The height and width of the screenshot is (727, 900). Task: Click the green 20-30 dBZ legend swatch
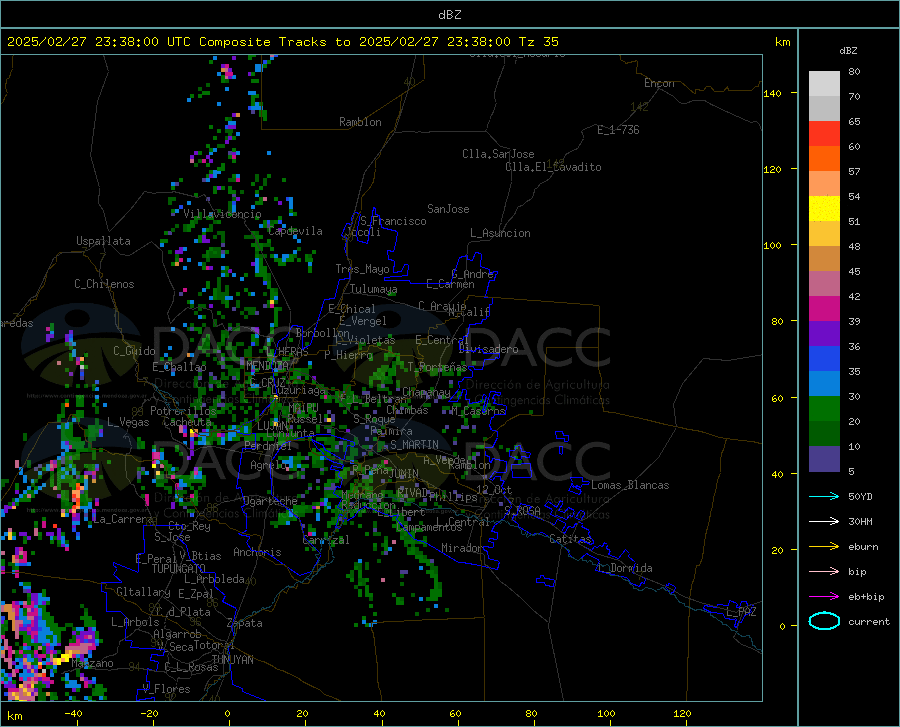pos(824,409)
